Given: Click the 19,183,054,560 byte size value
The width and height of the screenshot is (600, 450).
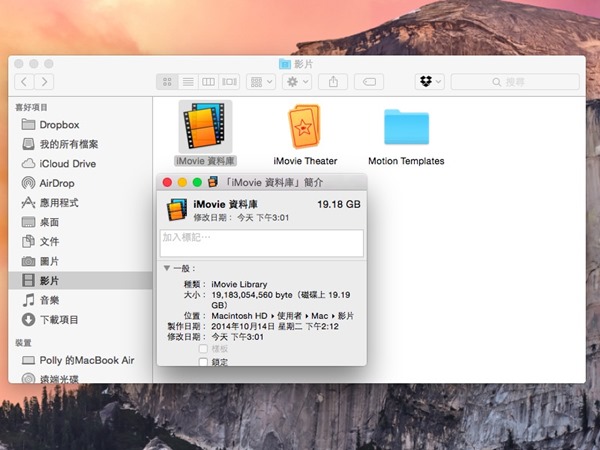Looking at the screenshot, I should 281,300.
